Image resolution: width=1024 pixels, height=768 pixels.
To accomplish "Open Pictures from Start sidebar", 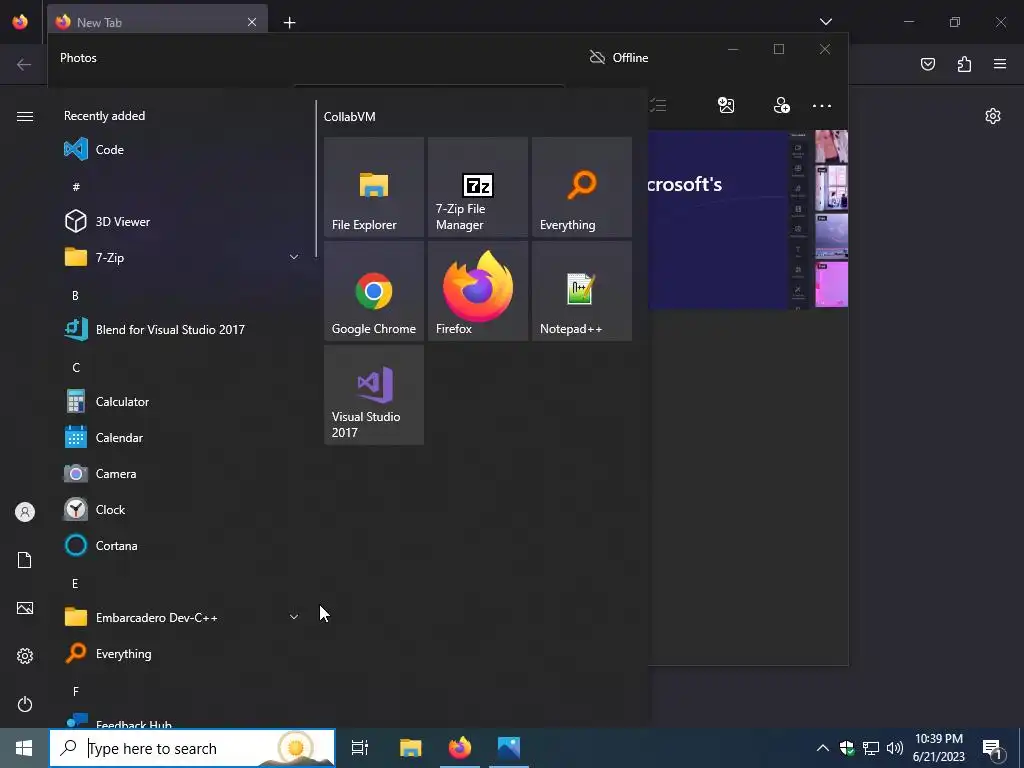I will click(x=25, y=608).
